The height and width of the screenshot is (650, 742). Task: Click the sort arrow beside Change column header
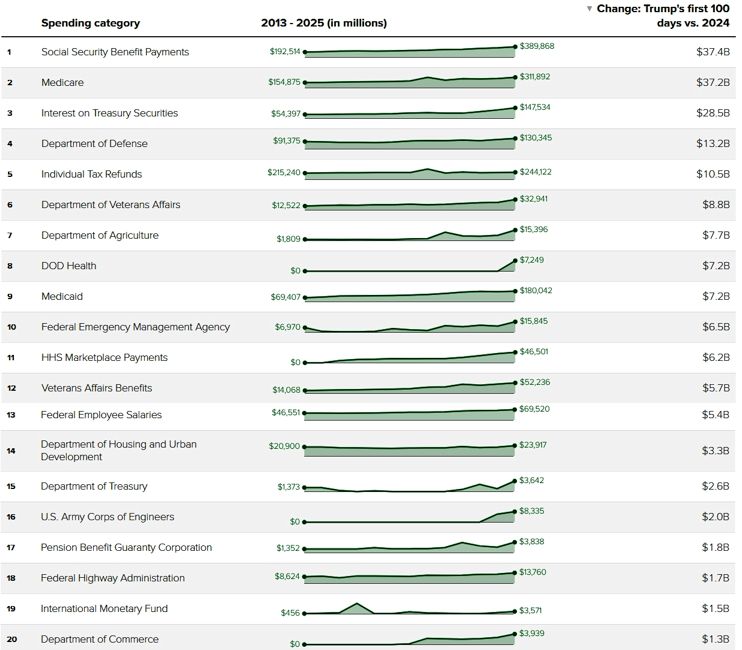pyautogui.click(x=589, y=9)
